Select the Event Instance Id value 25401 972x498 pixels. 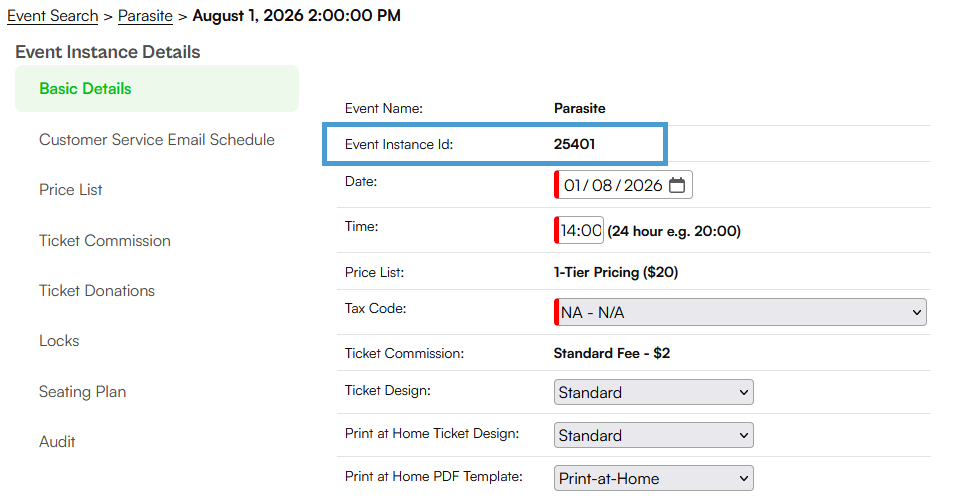click(574, 144)
